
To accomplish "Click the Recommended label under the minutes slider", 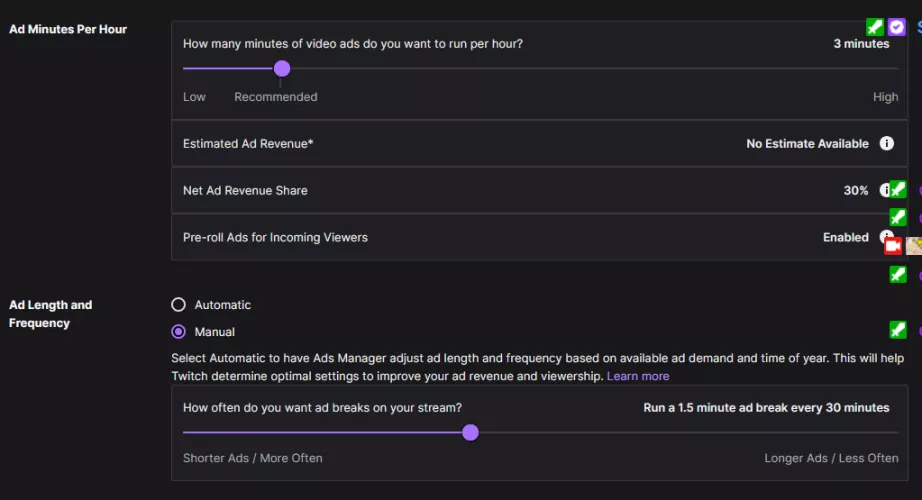I will (276, 97).
